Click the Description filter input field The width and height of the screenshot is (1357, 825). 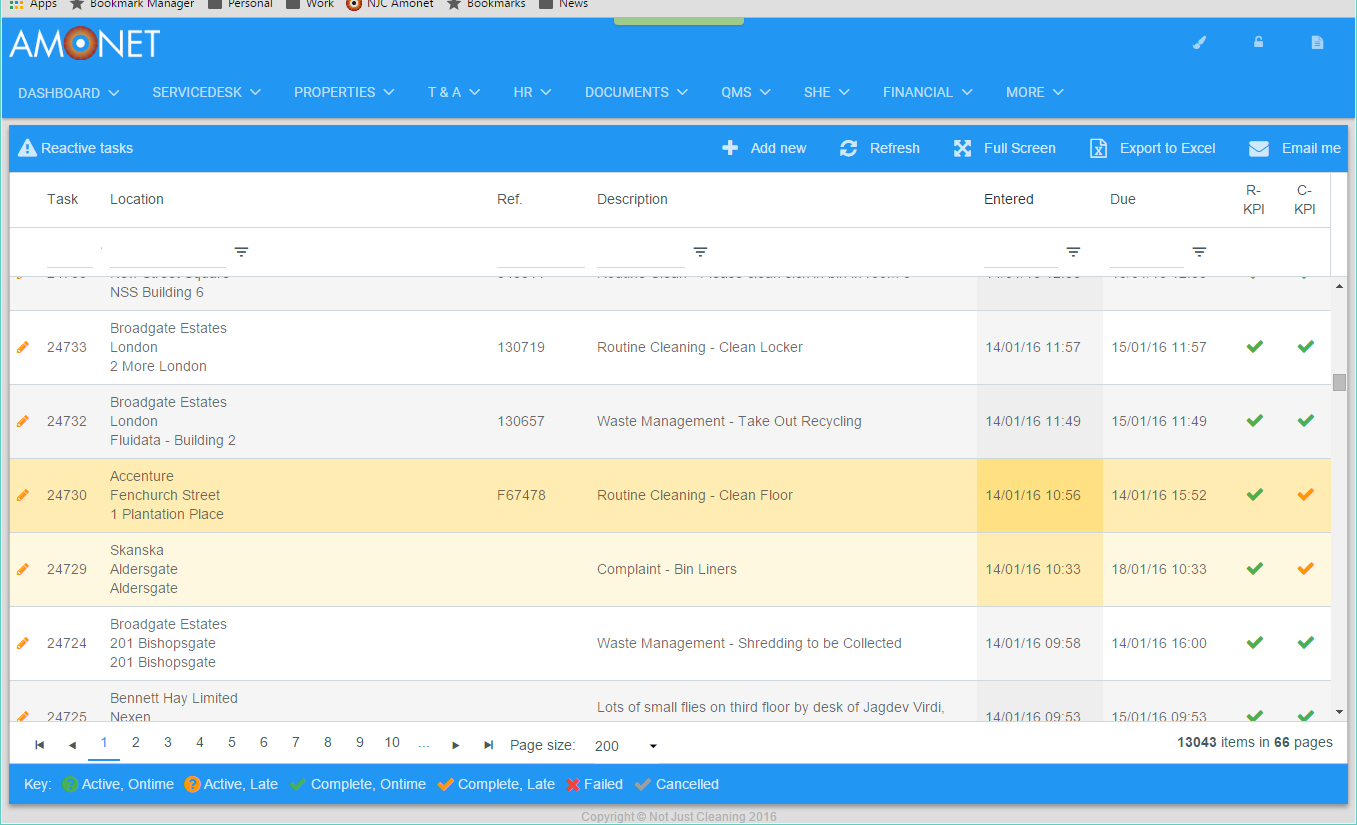pos(641,253)
